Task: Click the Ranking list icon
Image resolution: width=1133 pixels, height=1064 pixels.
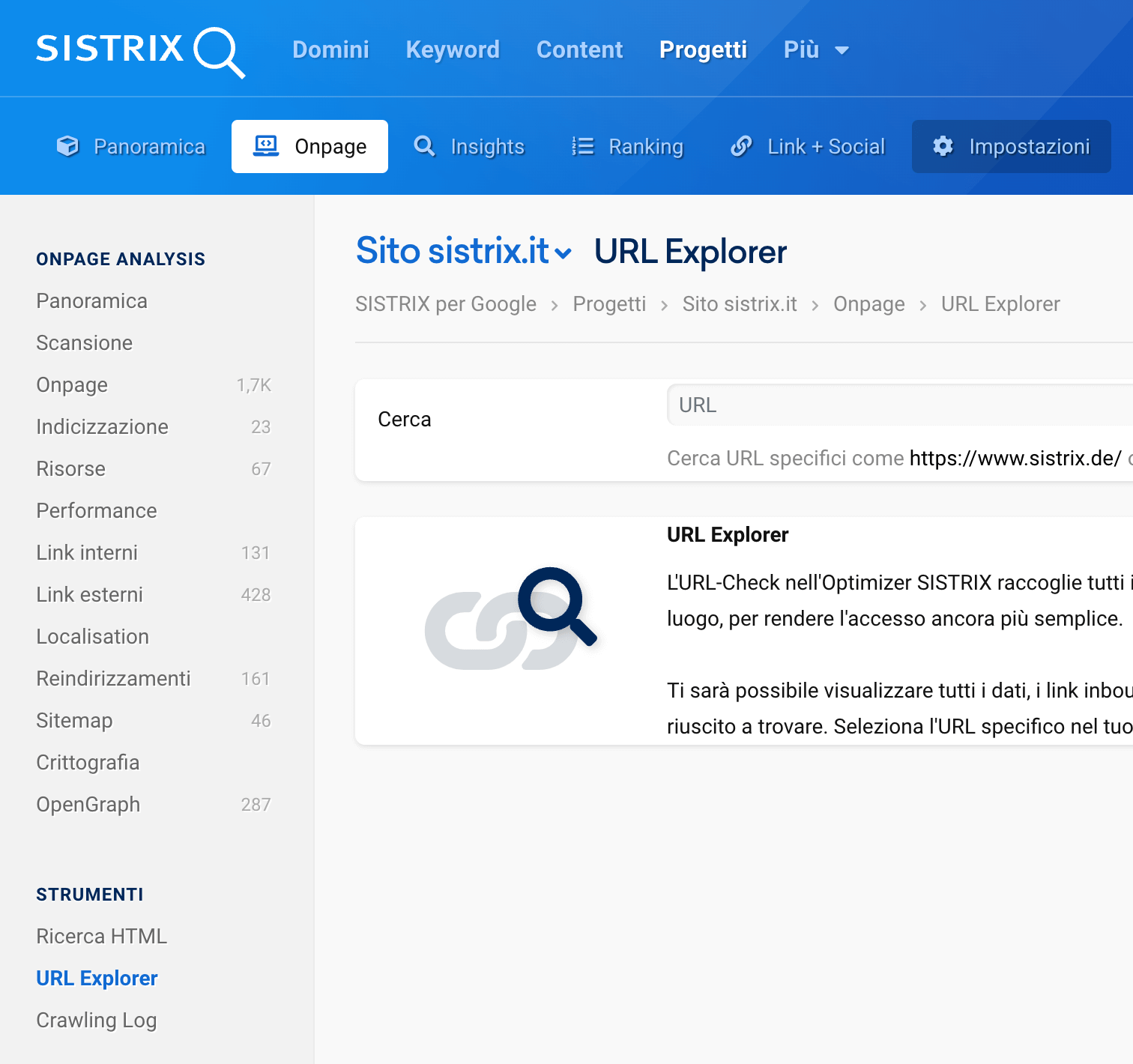Action: (x=583, y=146)
